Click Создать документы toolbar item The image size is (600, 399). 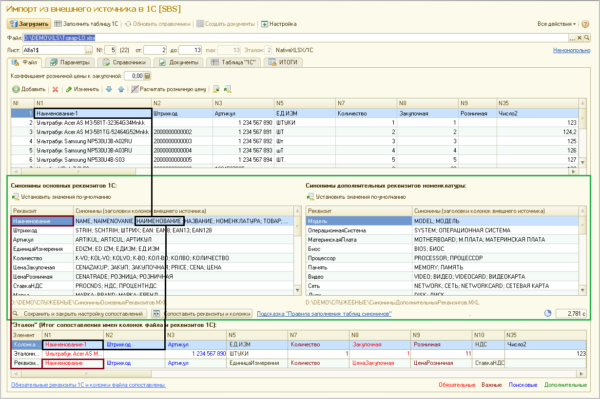pyautogui.click(x=226, y=24)
